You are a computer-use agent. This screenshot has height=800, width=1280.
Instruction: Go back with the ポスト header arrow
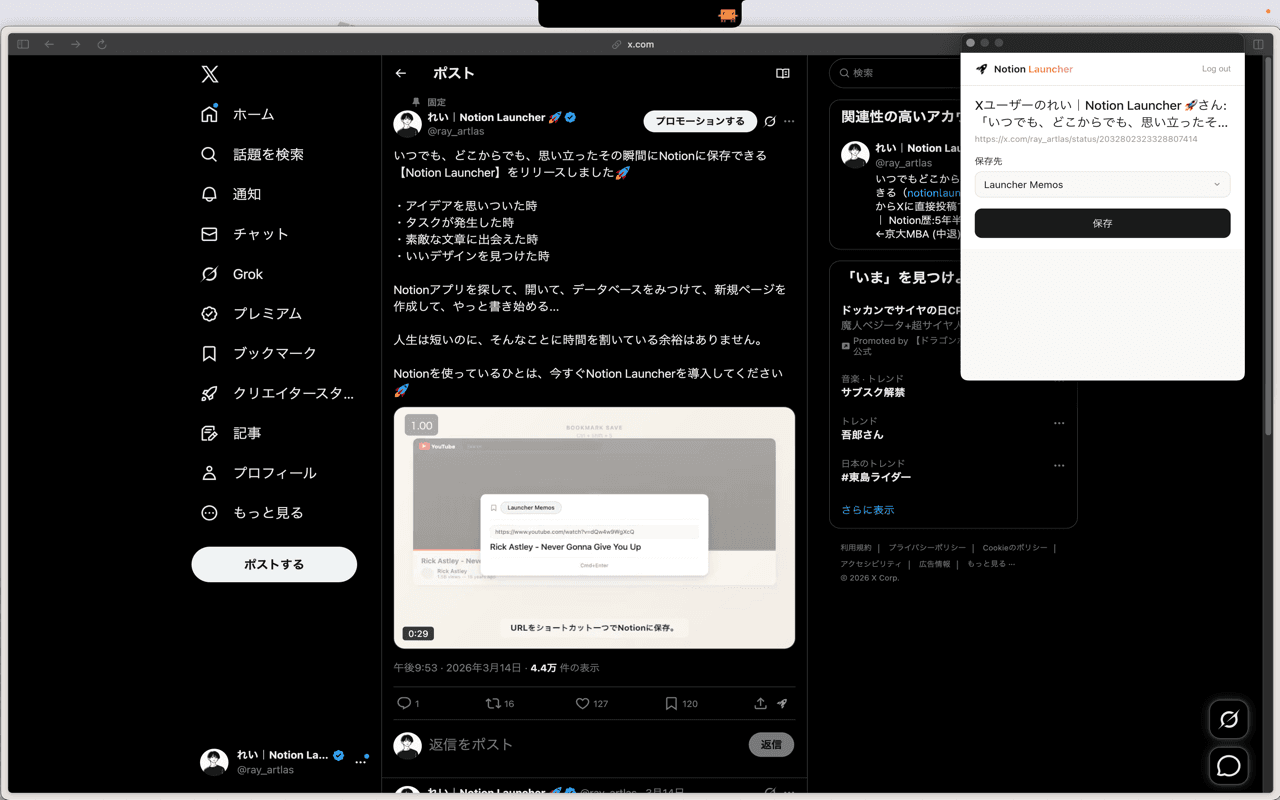[401, 73]
